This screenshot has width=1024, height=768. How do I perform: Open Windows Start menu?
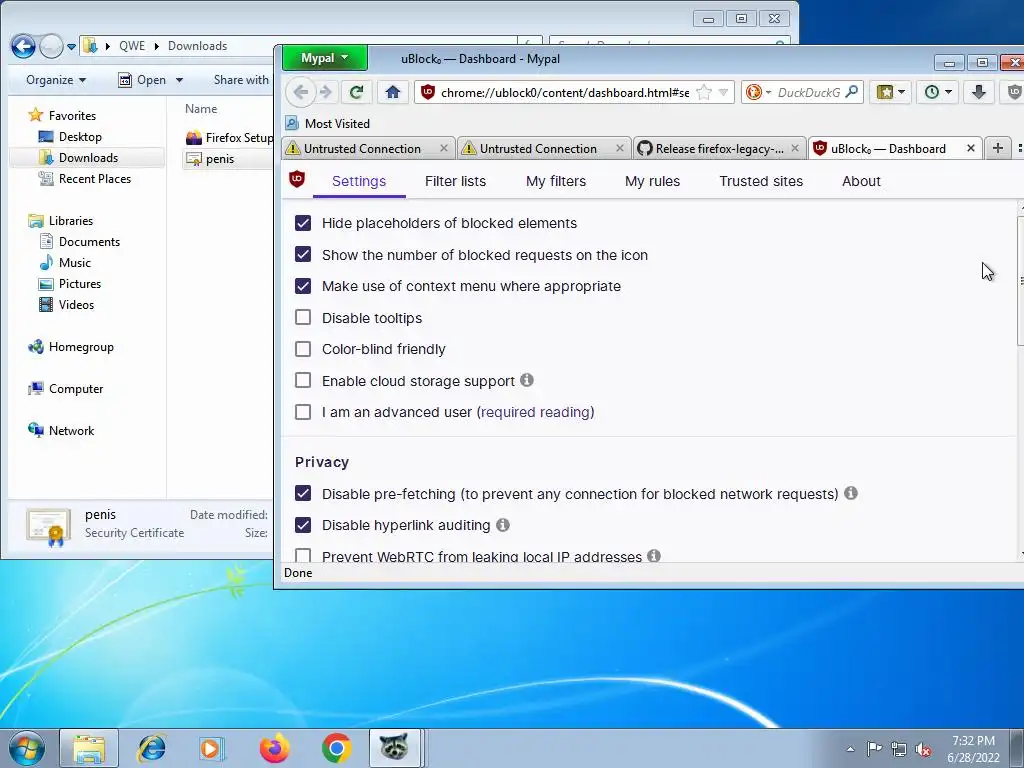[x=26, y=748]
